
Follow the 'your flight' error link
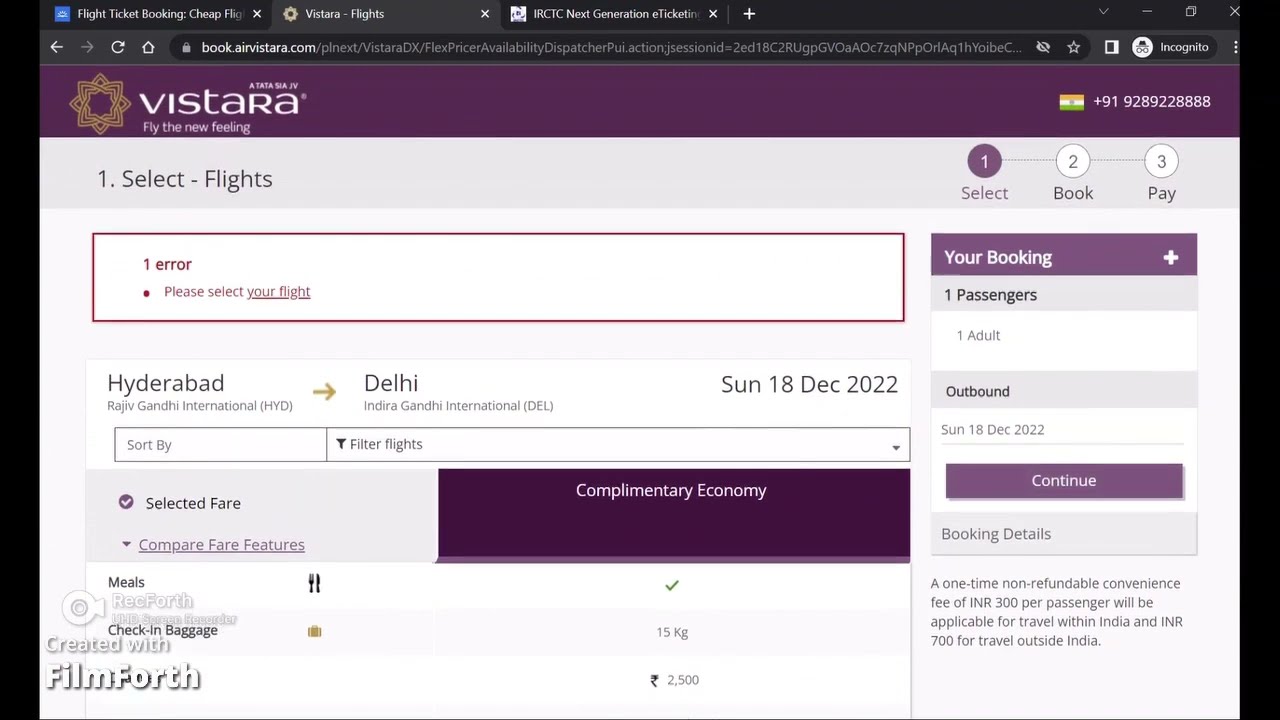coord(278,291)
